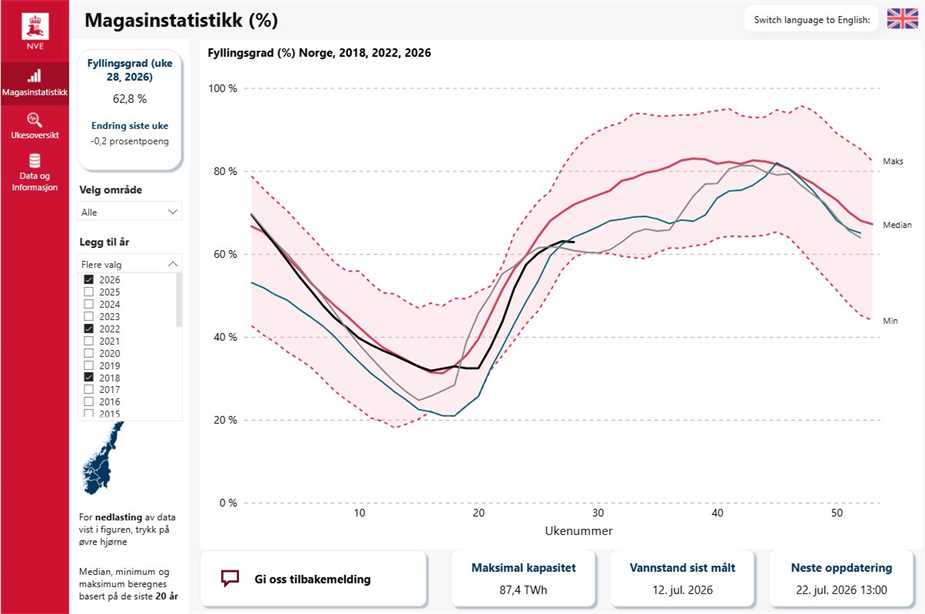925x614 pixels.
Task: Click the year list scrollbar
Action: click(179, 300)
